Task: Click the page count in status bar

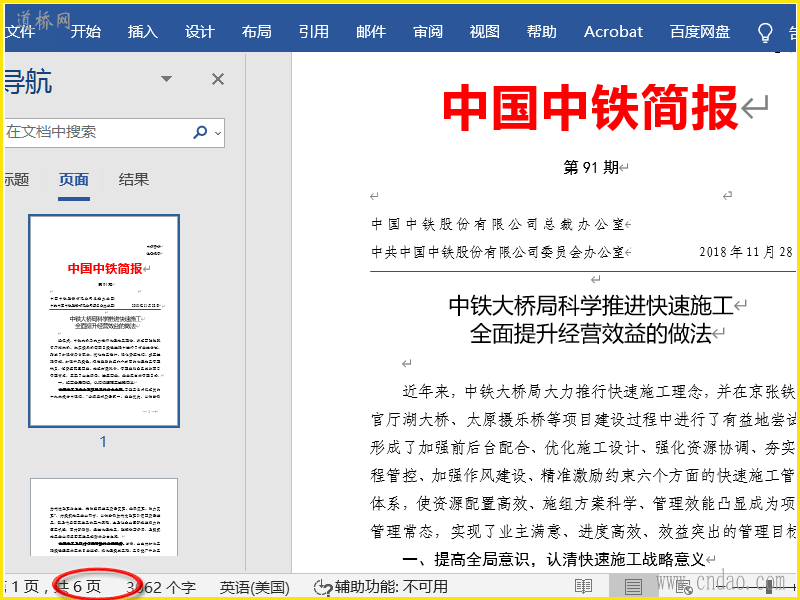Action: coord(78,587)
